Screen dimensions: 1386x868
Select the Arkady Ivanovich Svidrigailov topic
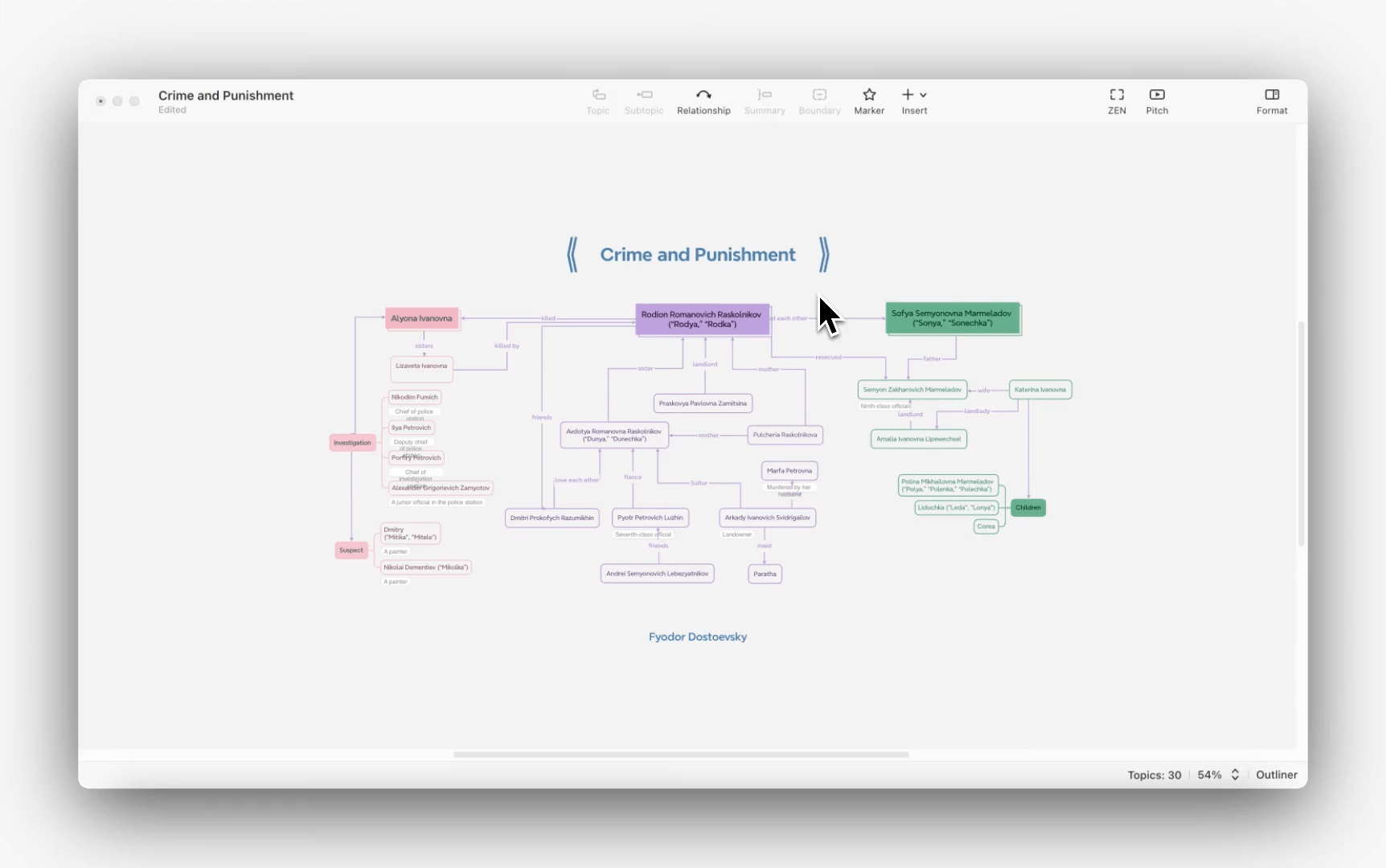tap(768, 518)
